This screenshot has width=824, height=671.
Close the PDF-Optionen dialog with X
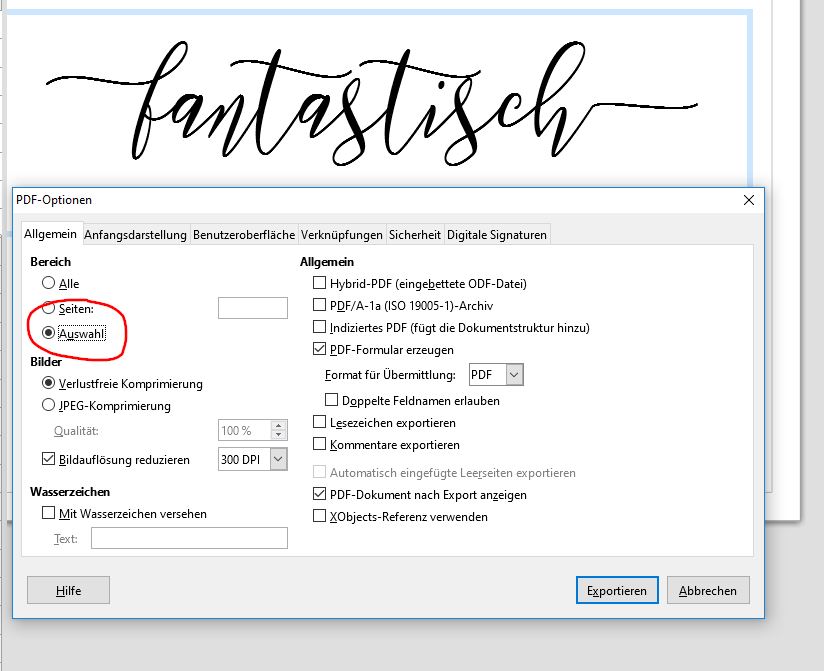click(749, 200)
